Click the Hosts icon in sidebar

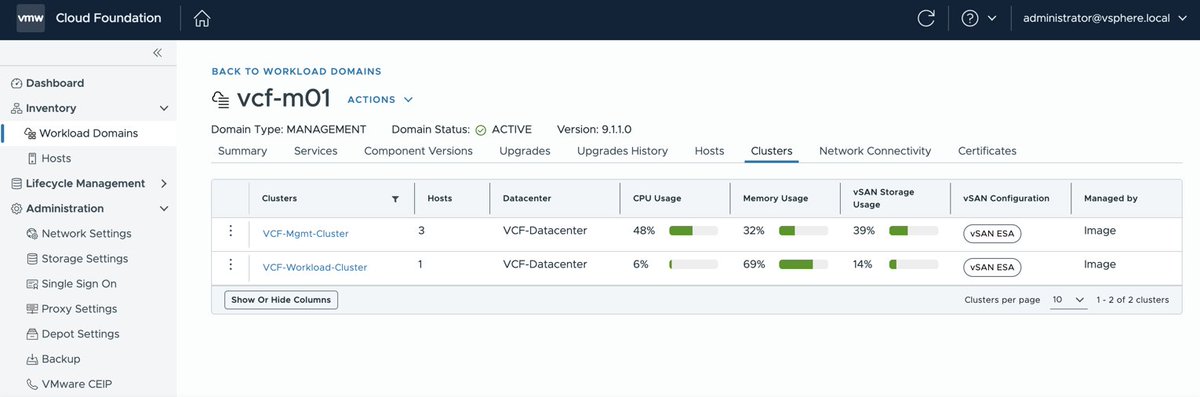point(32,158)
